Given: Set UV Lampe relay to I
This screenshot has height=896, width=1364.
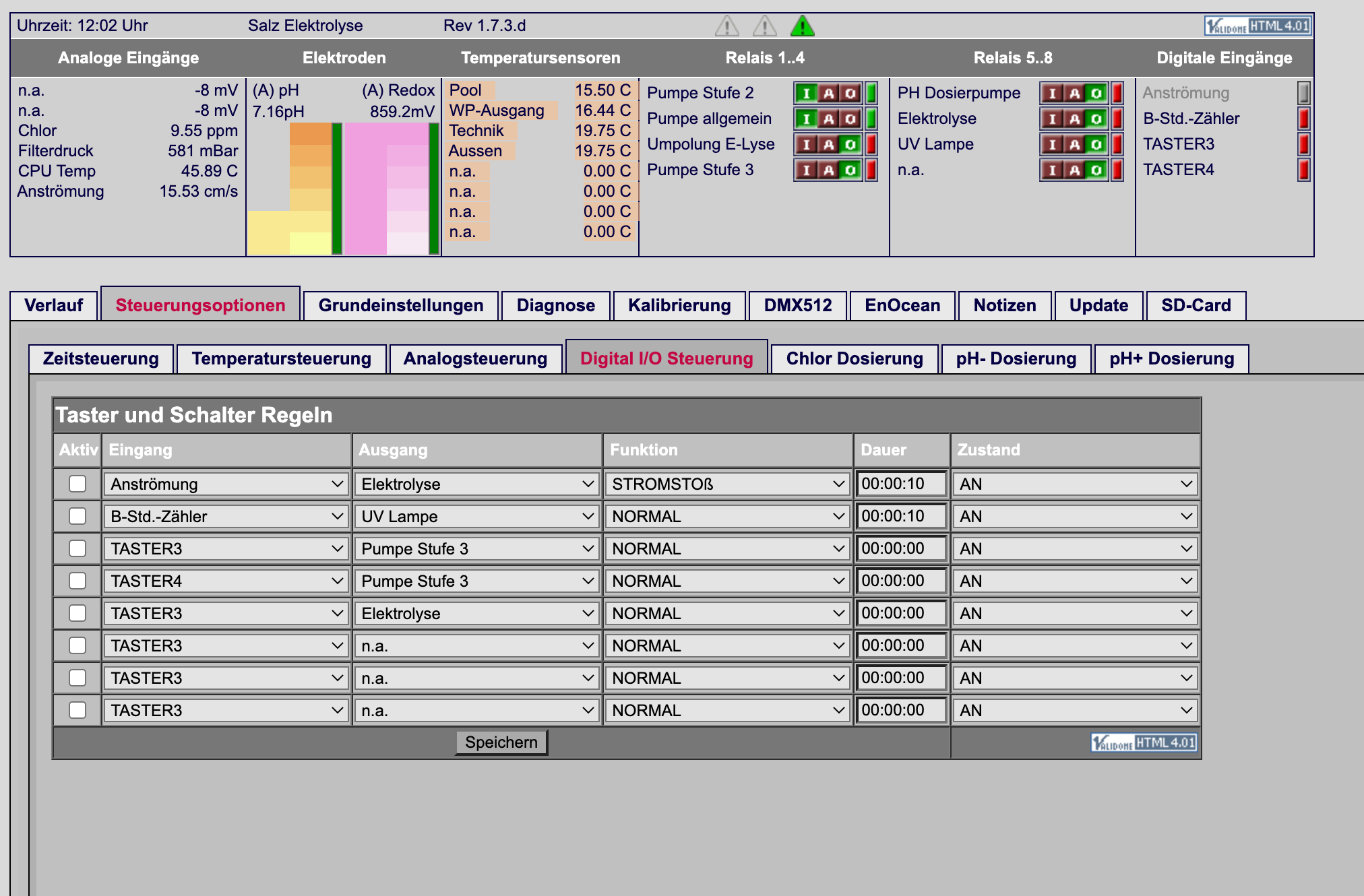Looking at the screenshot, I should pyautogui.click(x=1052, y=144).
